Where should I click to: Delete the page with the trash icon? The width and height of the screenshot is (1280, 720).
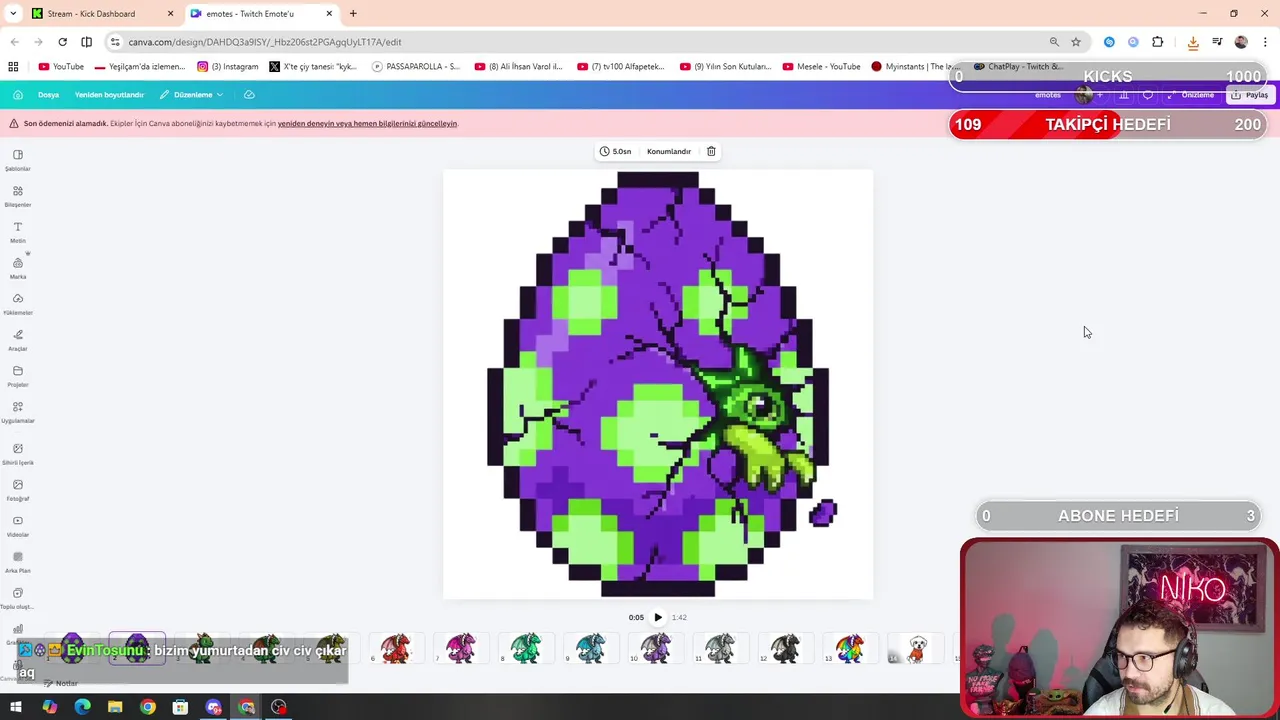tap(711, 151)
